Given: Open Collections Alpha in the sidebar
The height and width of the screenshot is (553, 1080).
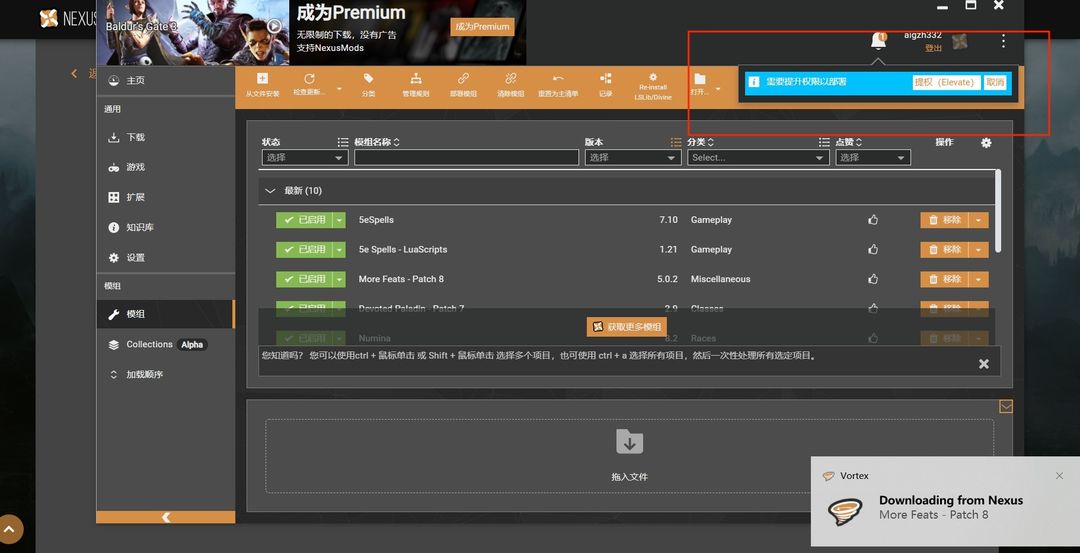Looking at the screenshot, I should [165, 344].
